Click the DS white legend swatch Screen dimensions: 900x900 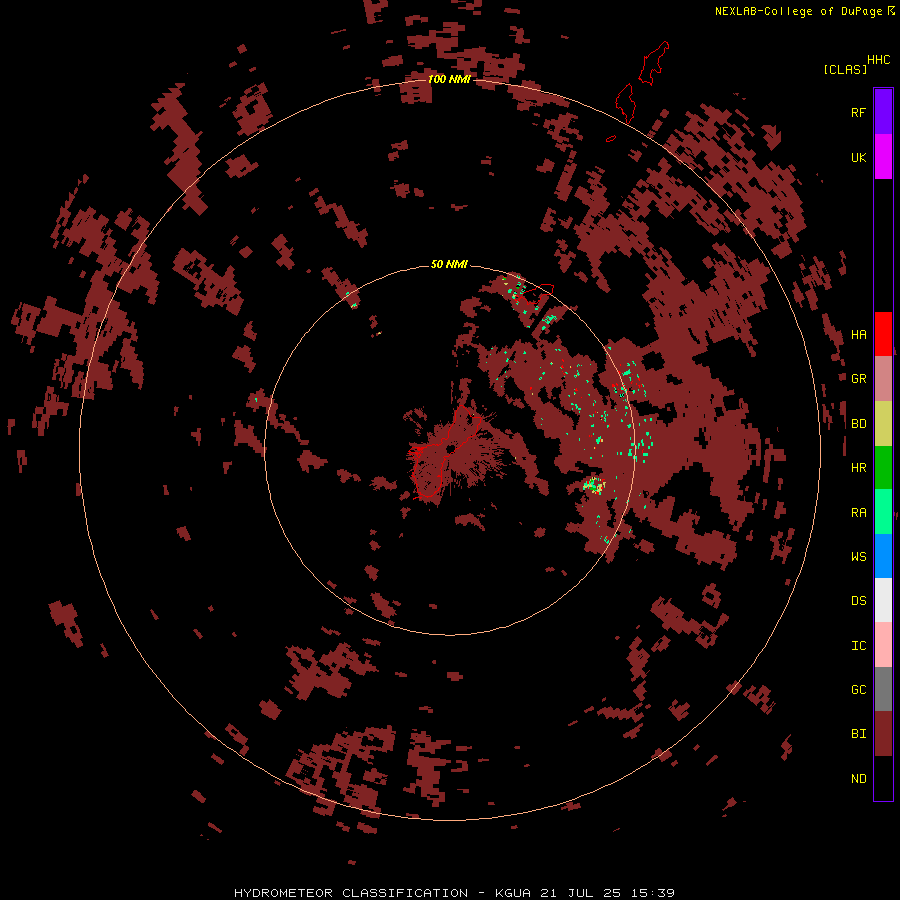[883, 600]
